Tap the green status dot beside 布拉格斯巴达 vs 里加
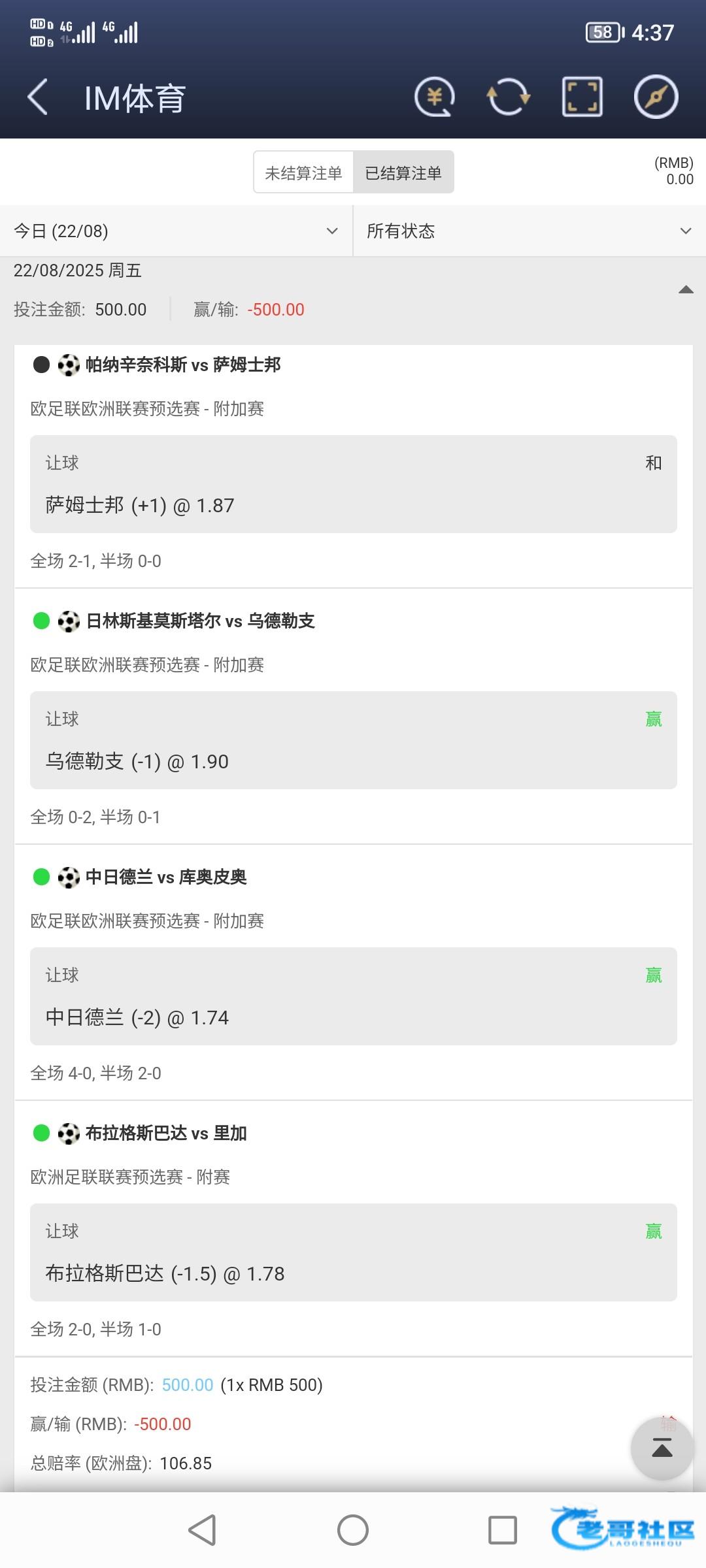706x1568 pixels. [x=41, y=1133]
